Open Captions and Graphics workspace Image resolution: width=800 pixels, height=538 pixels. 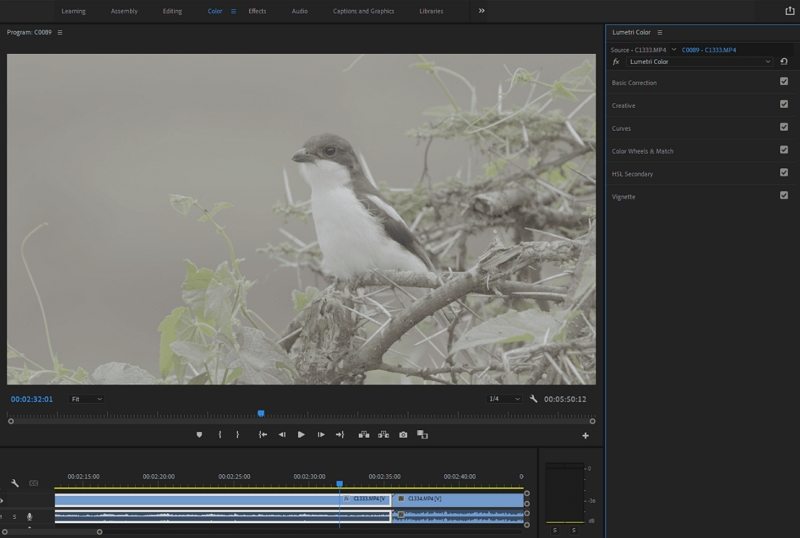pos(363,11)
